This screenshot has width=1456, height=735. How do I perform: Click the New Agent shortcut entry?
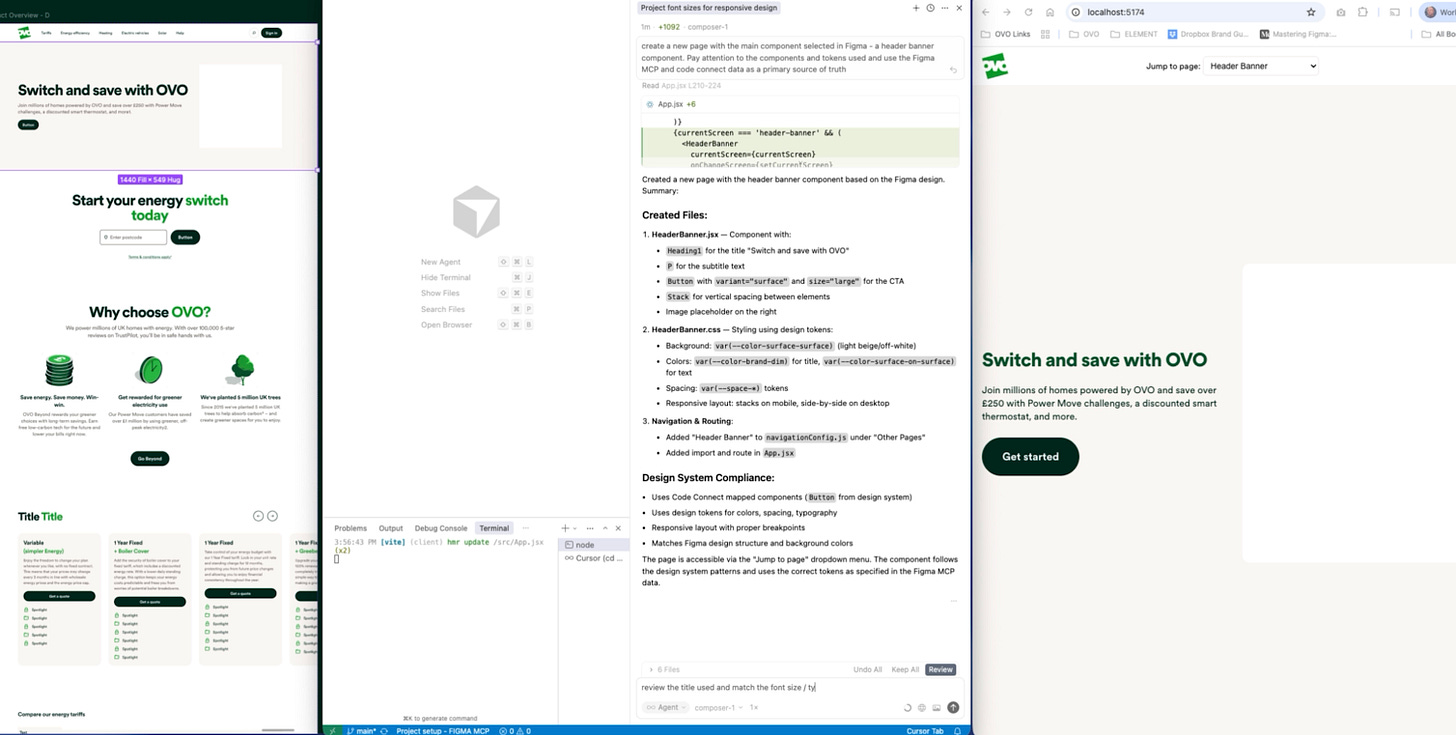coord(477,262)
